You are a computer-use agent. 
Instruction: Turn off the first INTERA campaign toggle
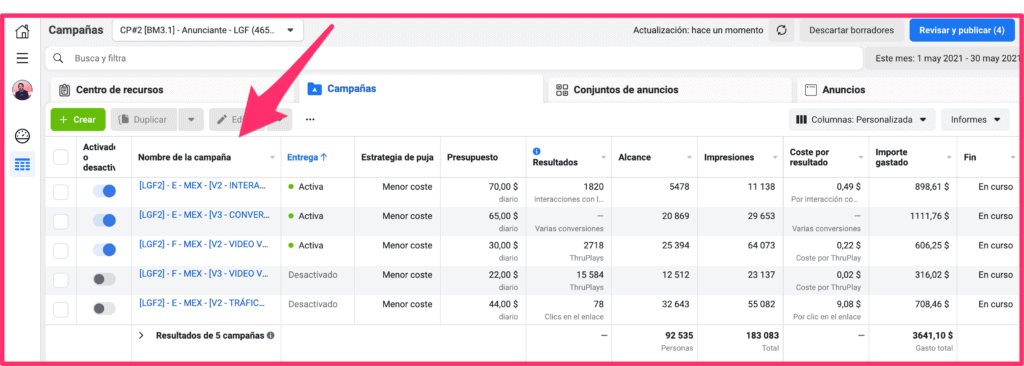pyautogui.click(x=104, y=191)
